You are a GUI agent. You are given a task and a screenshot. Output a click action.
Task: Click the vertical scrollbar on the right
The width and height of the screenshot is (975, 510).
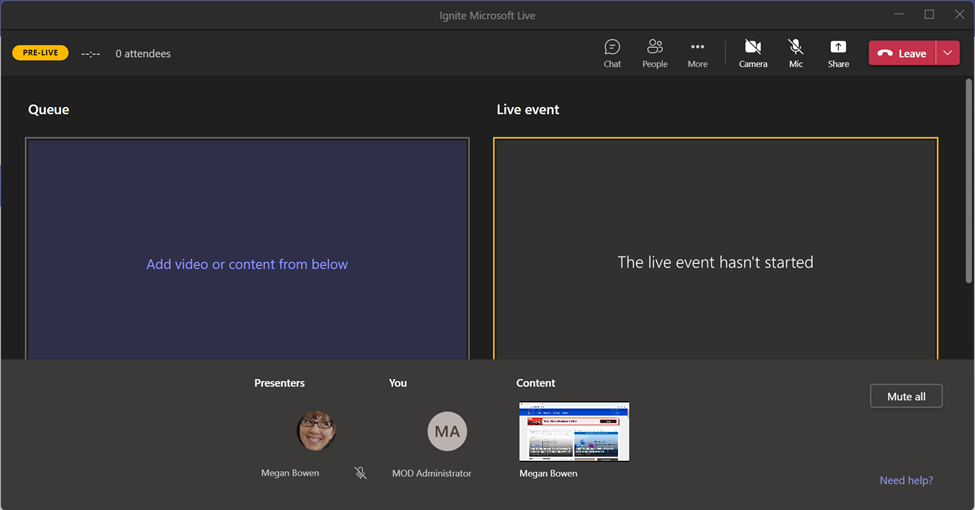[969, 180]
